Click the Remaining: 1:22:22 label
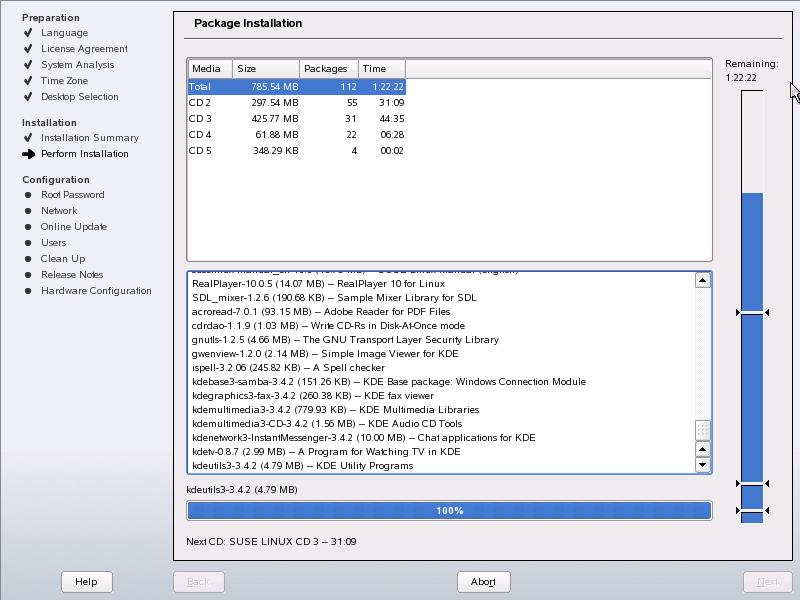 tap(752, 71)
